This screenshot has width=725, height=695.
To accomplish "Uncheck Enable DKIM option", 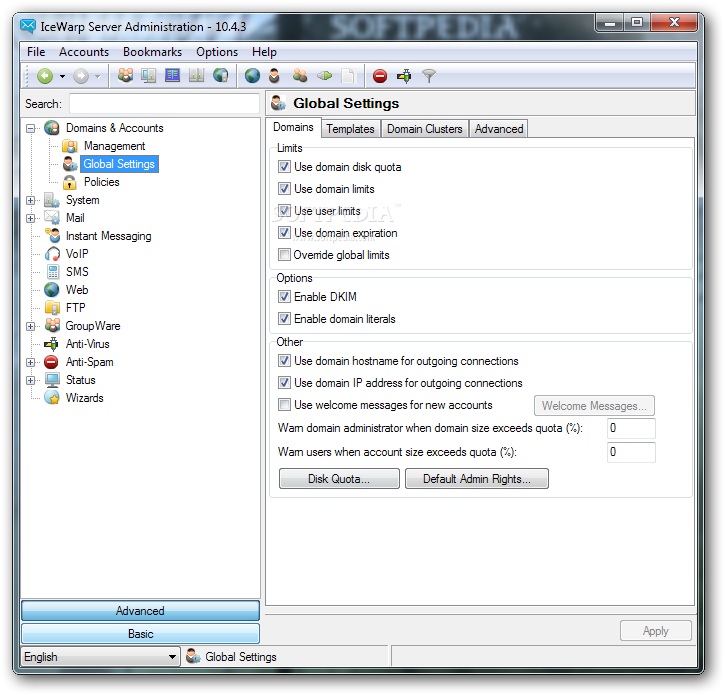I will point(284,297).
